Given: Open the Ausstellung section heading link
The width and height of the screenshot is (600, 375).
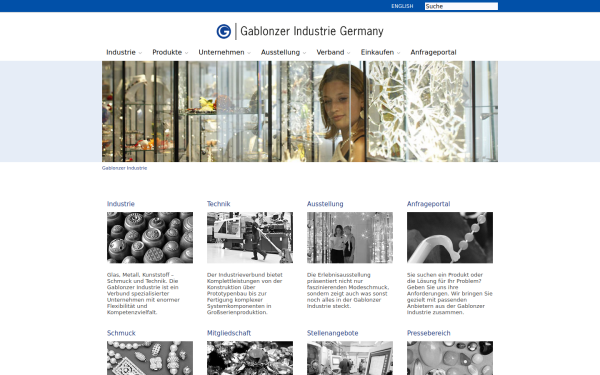Looking at the screenshot, I should click(325, 204).
